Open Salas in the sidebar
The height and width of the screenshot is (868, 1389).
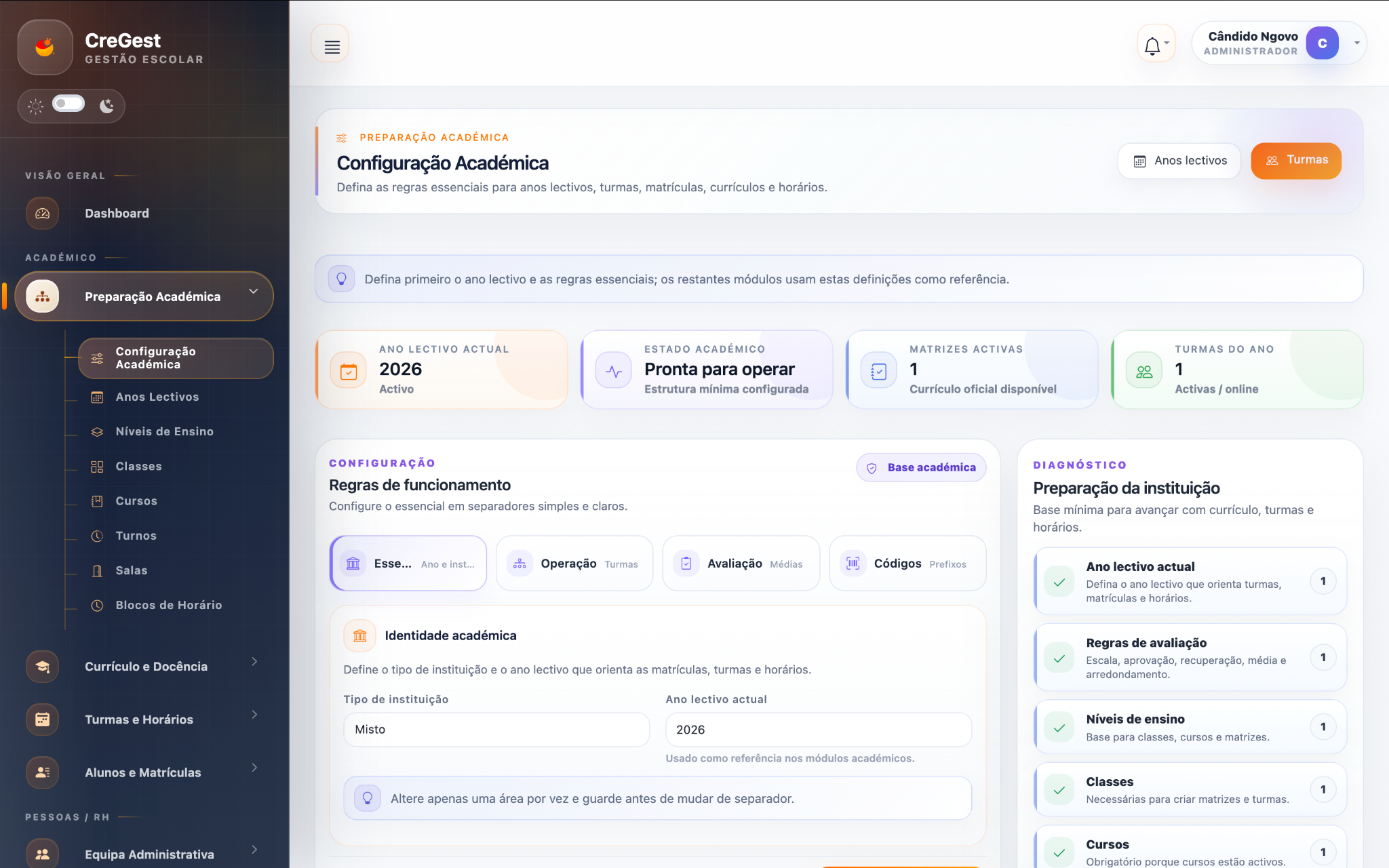(x=132, y=570)
